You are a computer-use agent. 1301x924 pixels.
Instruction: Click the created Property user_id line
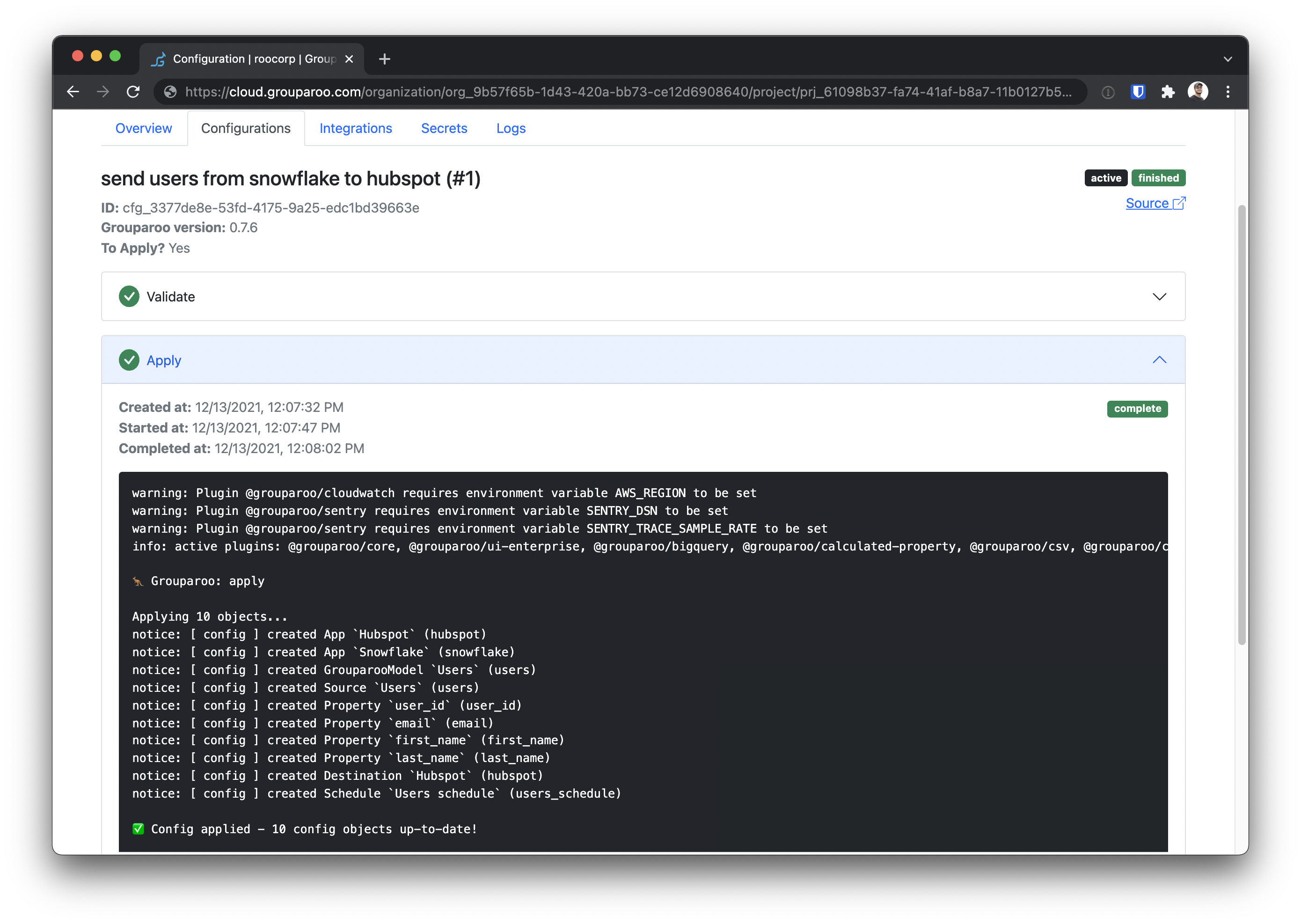327,705
